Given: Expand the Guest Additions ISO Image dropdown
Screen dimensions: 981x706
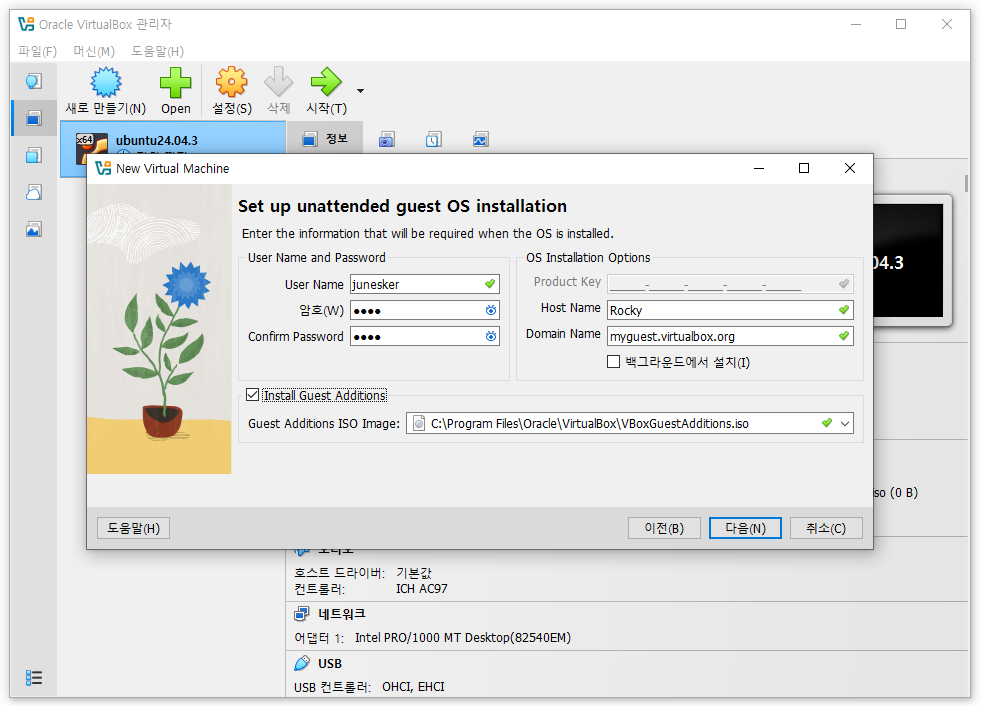Looking at the screenshot, I should (x=845, y=424).
